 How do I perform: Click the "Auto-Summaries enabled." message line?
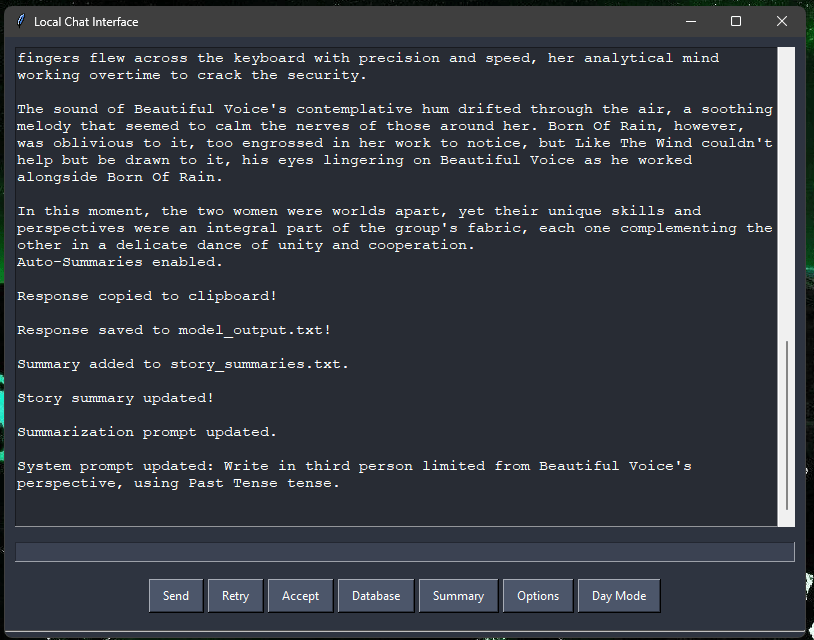click(120, 262)
